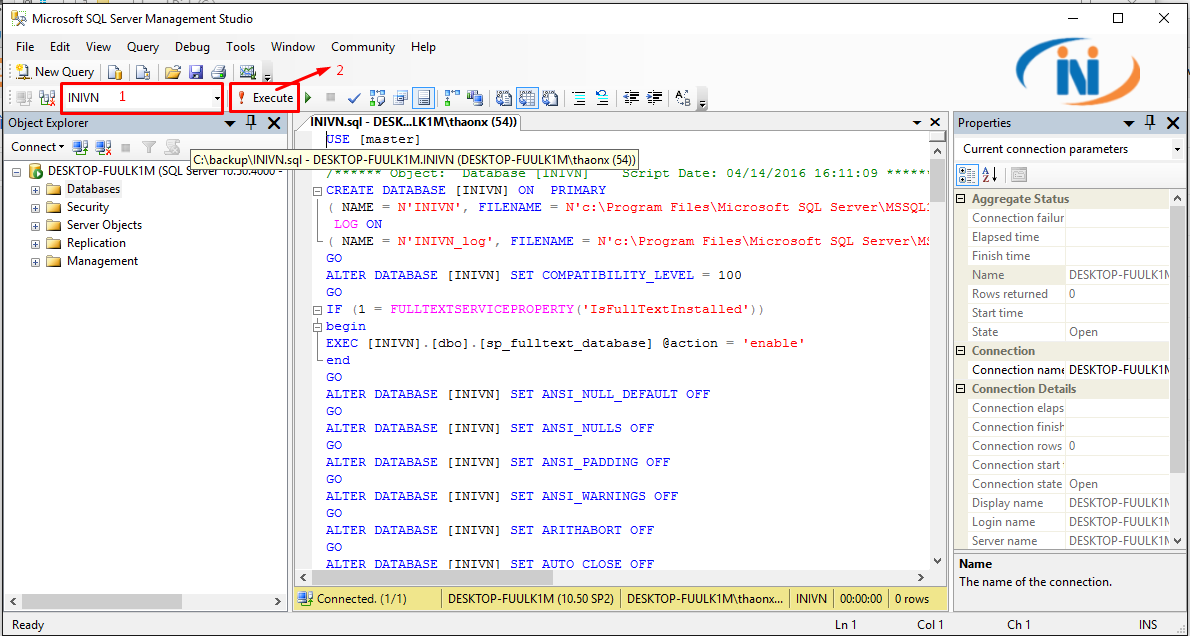Select Results to Grid output mode
This screenshot has width=1190, height=636.
click(527, 98)
